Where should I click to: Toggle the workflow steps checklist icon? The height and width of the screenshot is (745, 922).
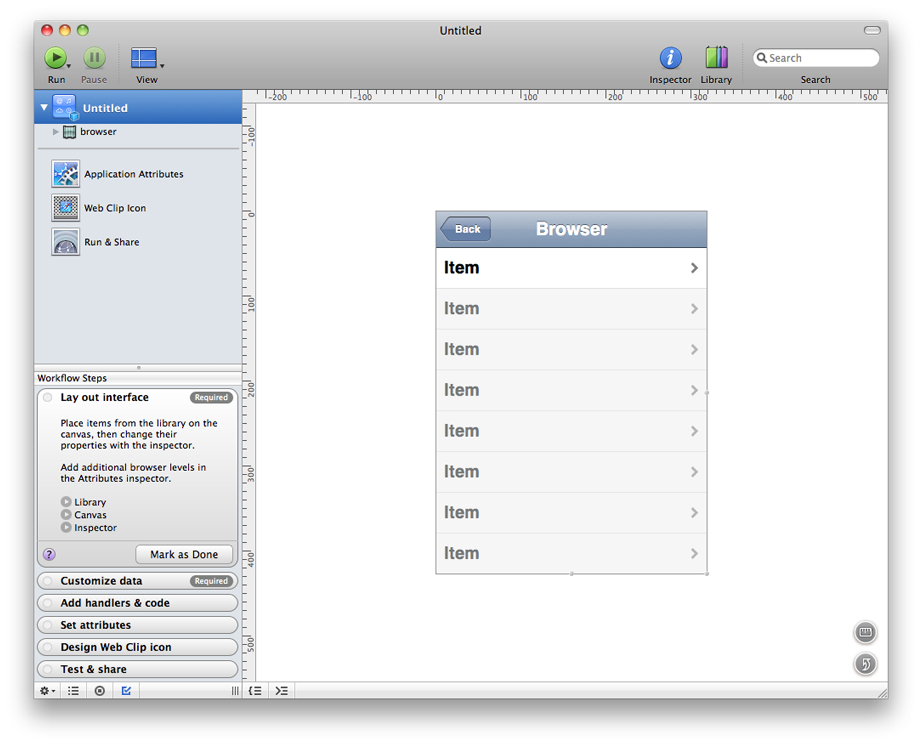126,691
